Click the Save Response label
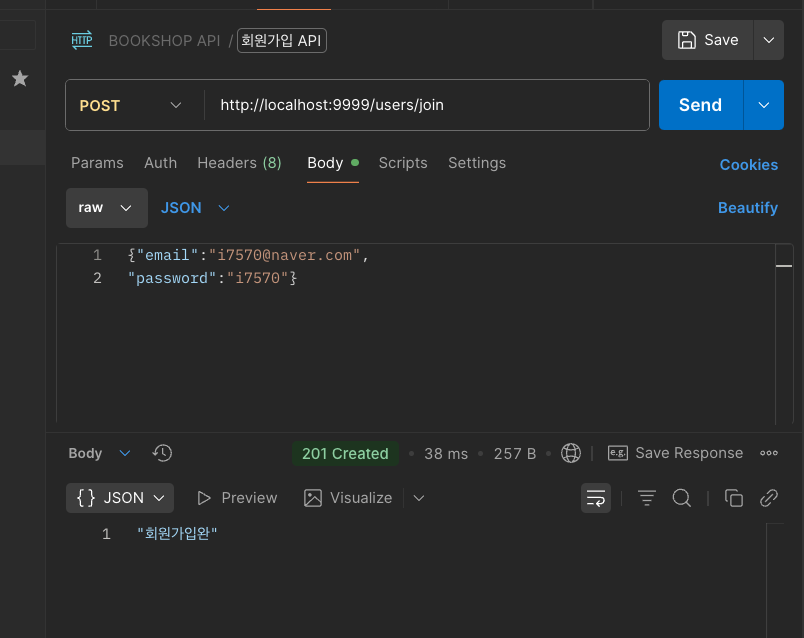The width and height of the screenshot is (804, 638). pyautogui.click(x=689, y=453)
